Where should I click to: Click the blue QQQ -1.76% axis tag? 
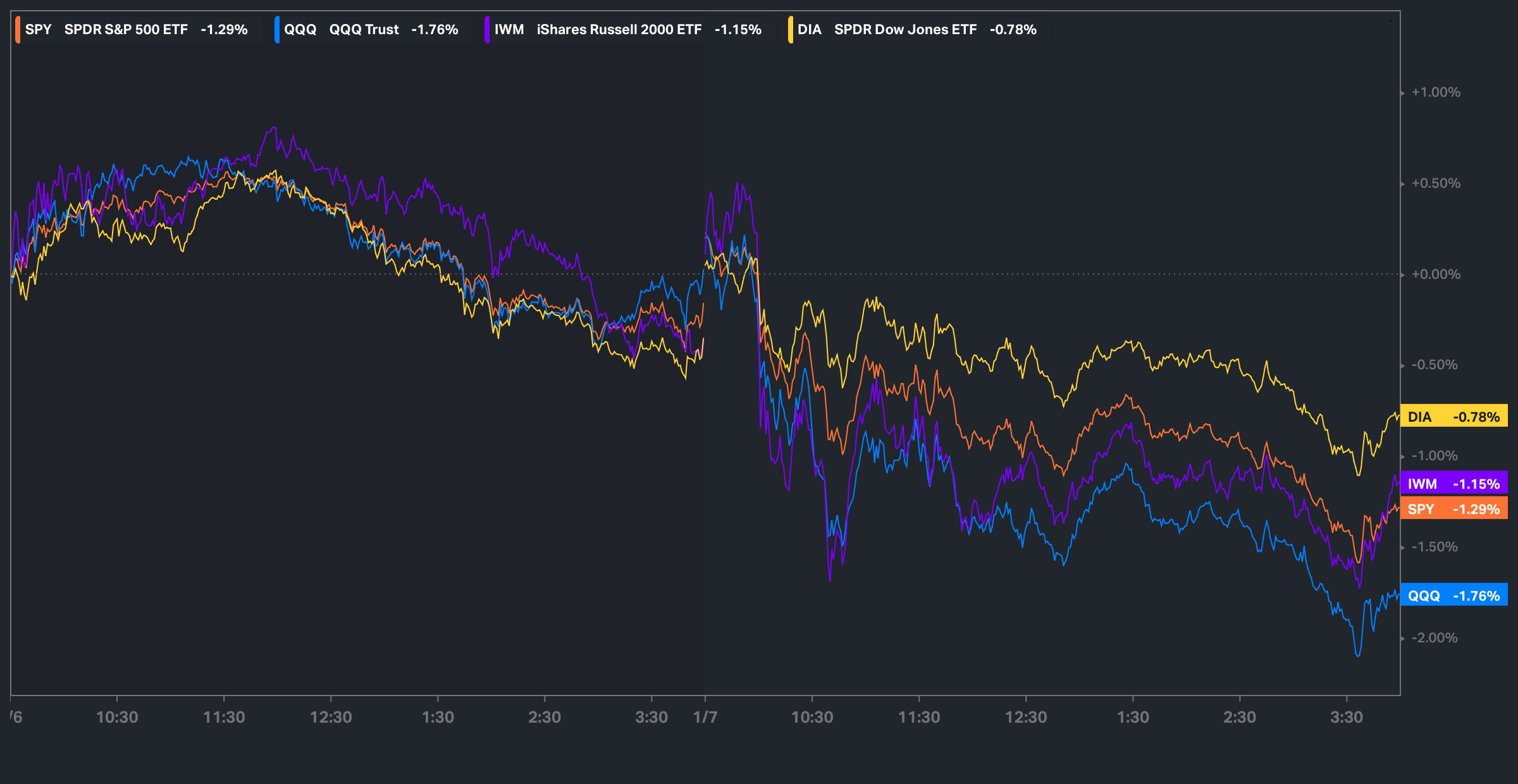[x=1453, y=596]
